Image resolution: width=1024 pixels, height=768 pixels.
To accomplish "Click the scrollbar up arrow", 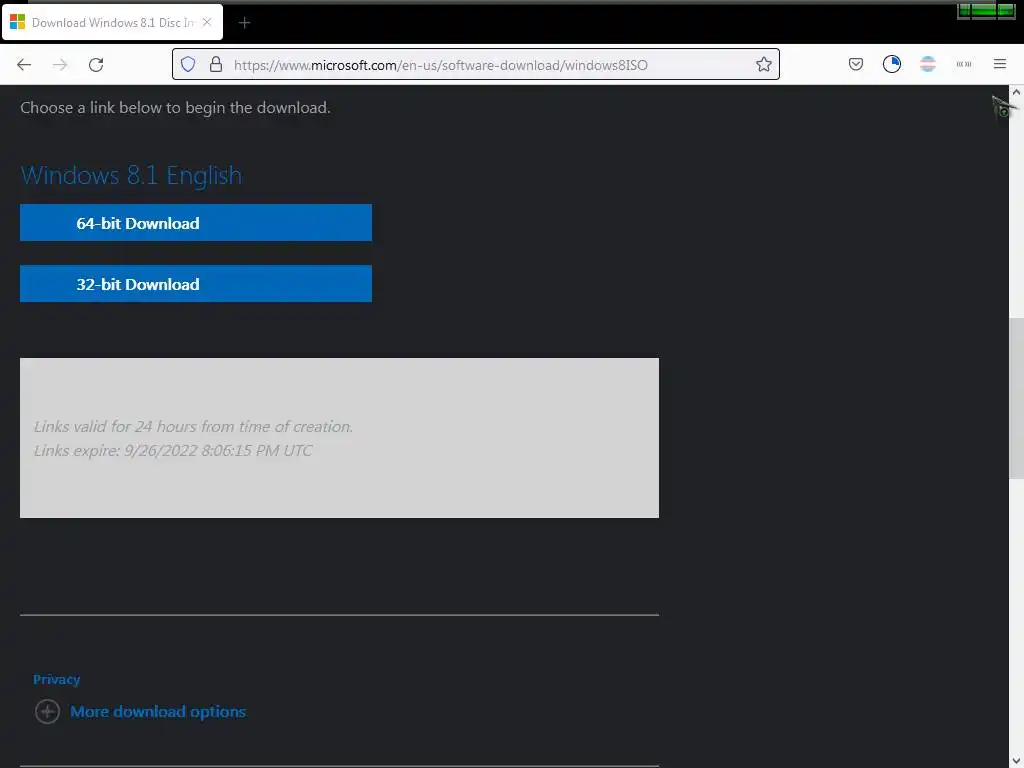I will coord(1016,93).
